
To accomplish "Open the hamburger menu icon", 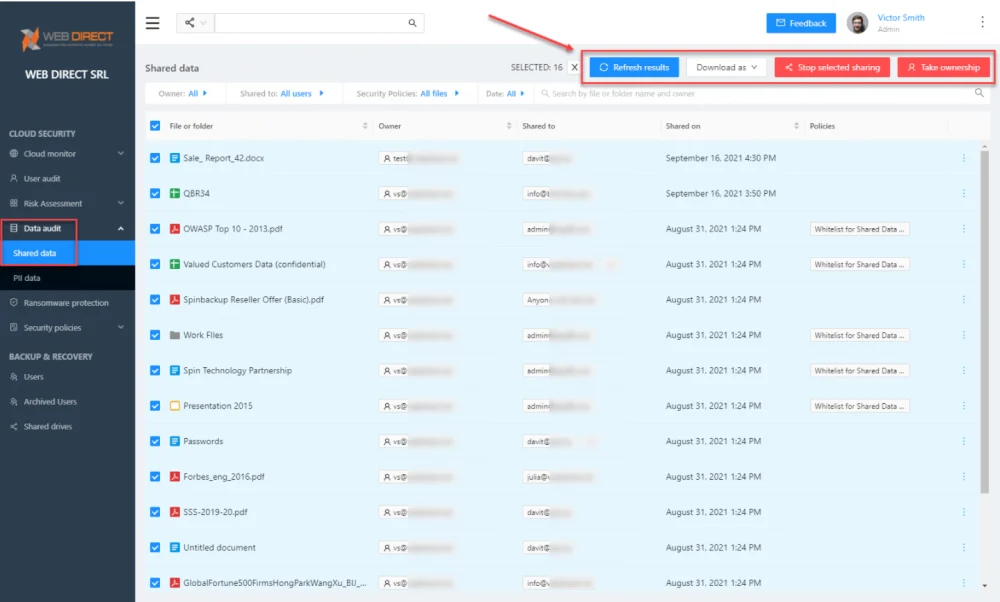I will (152, 23).
